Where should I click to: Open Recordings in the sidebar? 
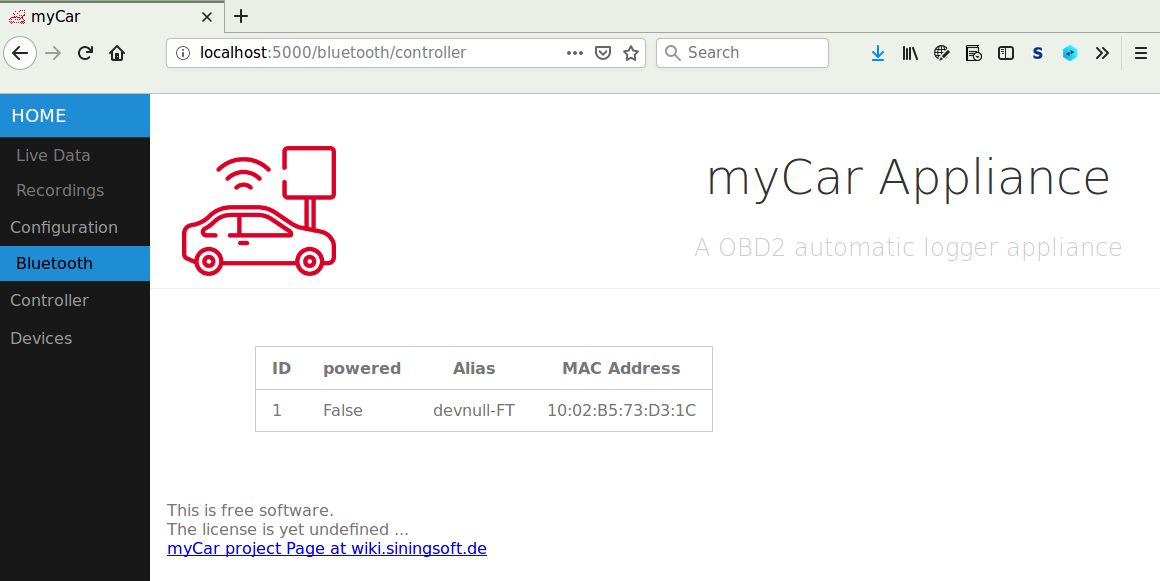(60, 190)
